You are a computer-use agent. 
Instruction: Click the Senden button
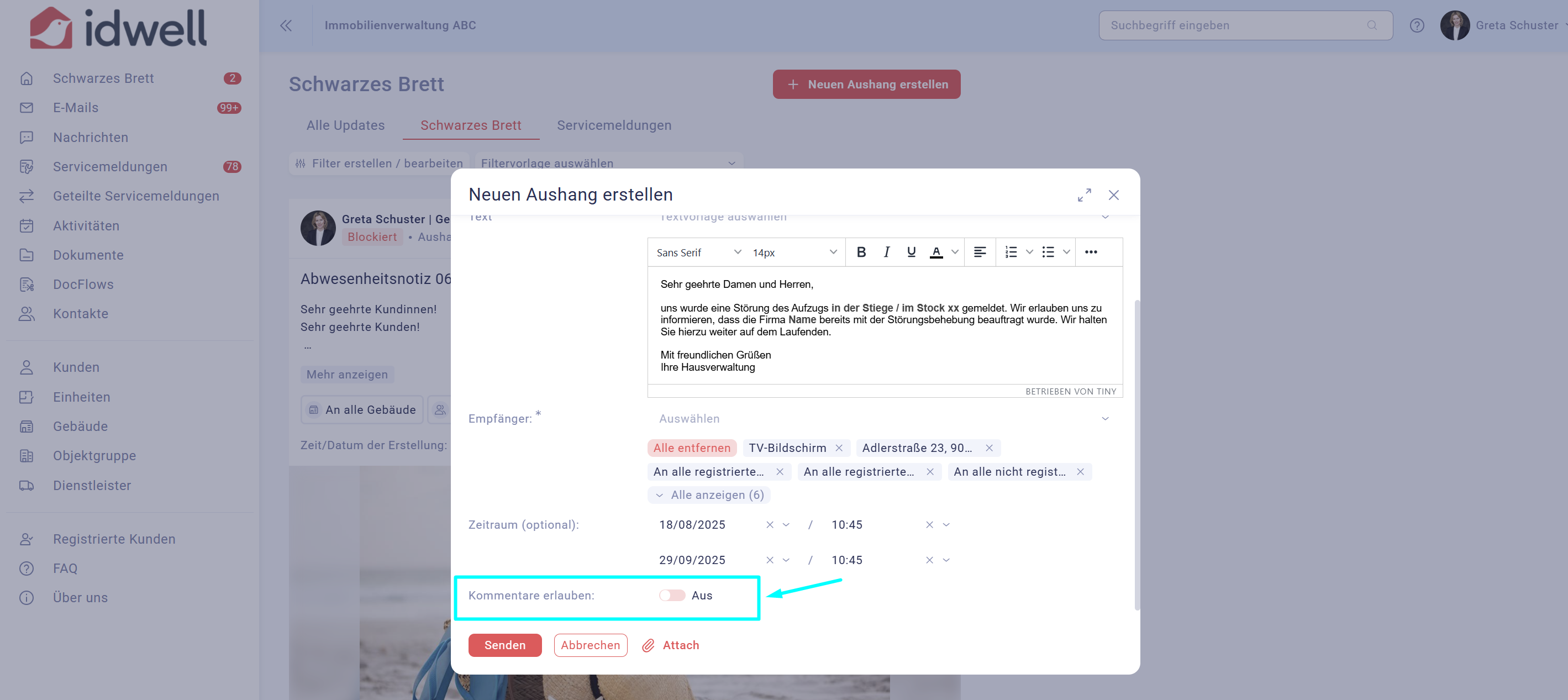[x=504, y=645]
